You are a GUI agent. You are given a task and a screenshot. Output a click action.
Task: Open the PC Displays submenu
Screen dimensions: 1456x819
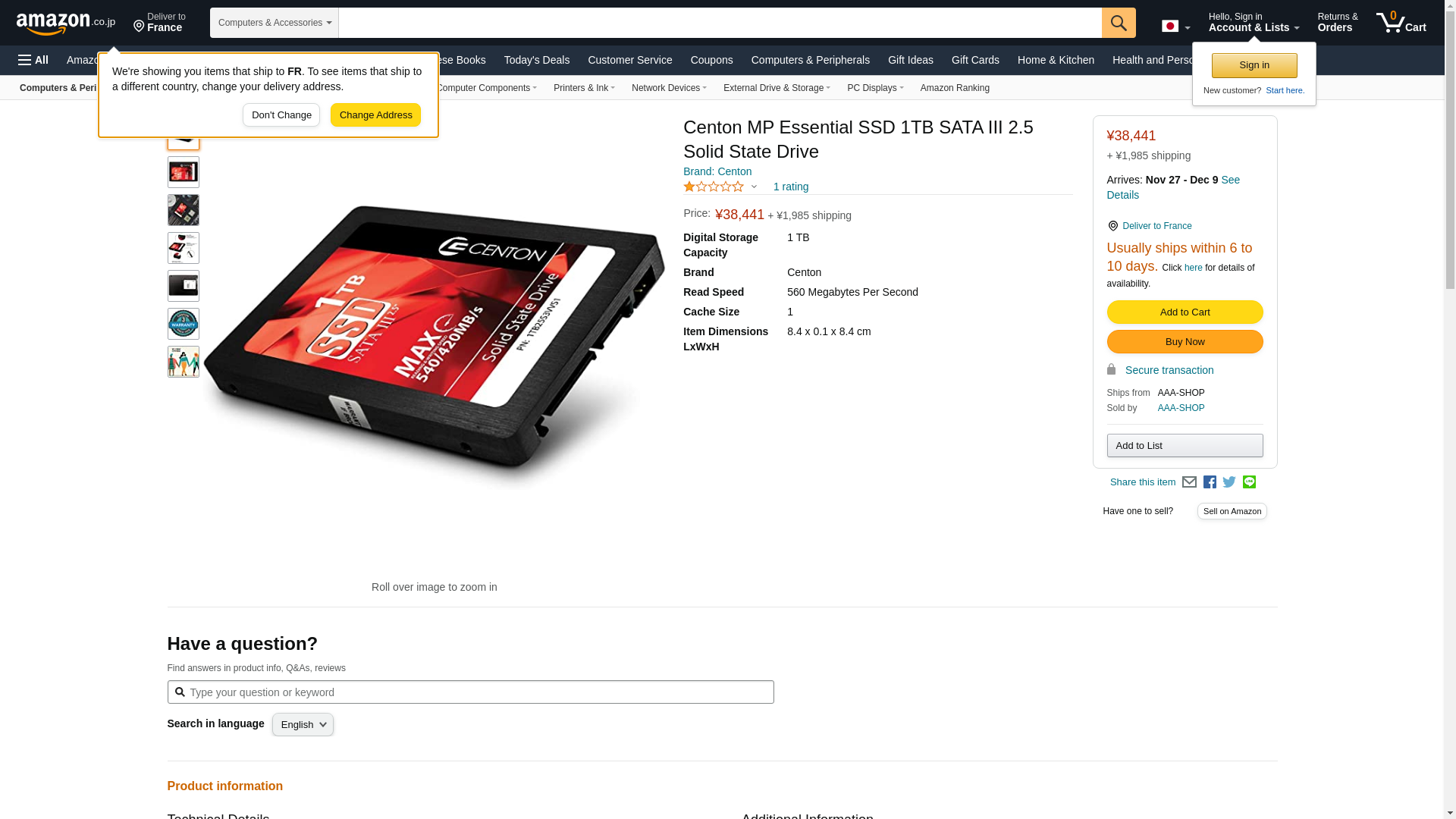875,88
